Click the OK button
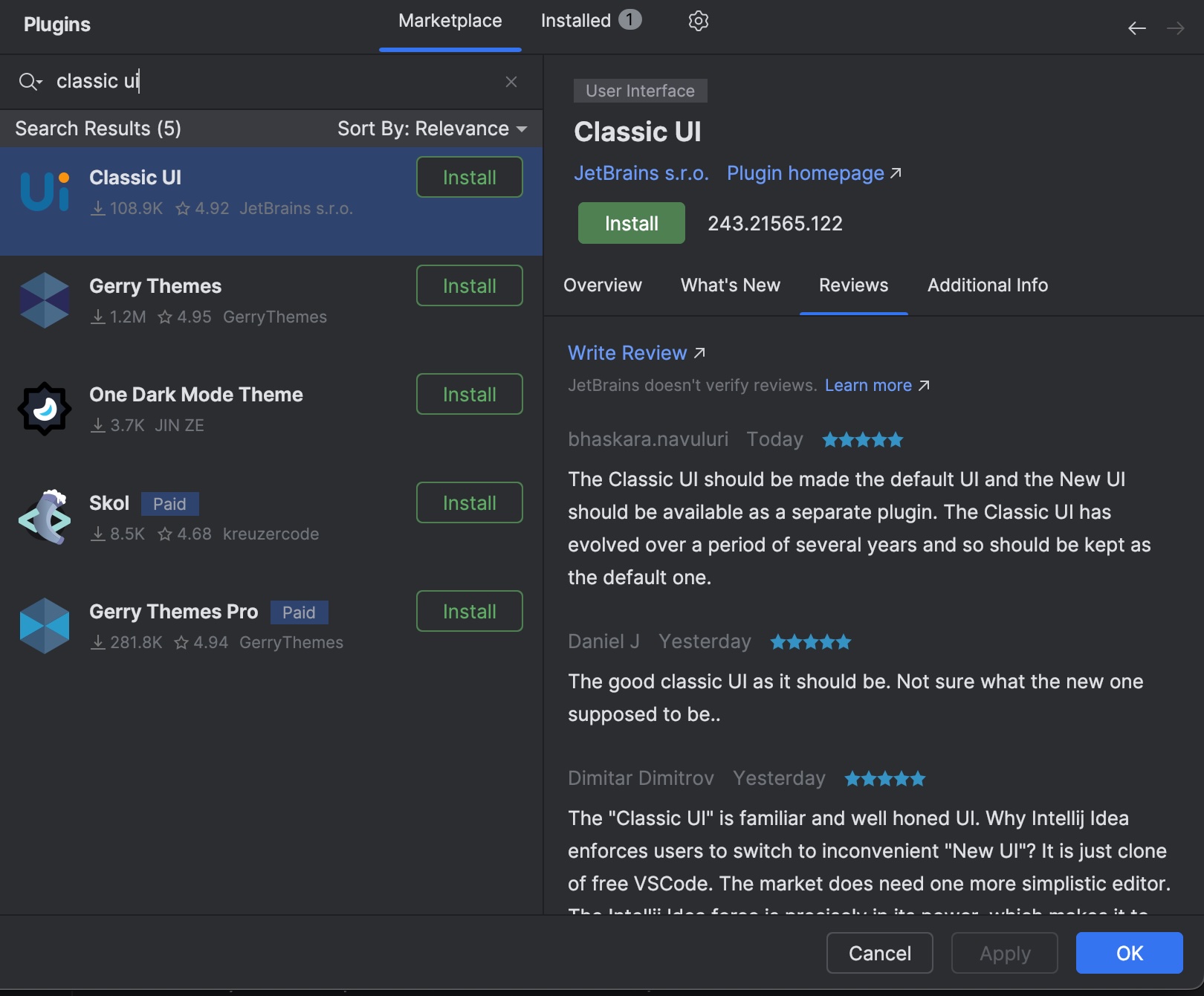The height and width of the screenshot is (996, 1204). [x=1129, y=953]
